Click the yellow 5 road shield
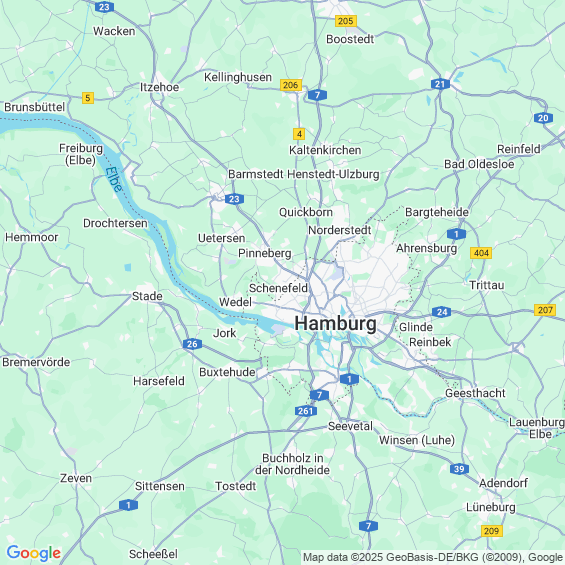565x565 pixels. click(88, 98)
